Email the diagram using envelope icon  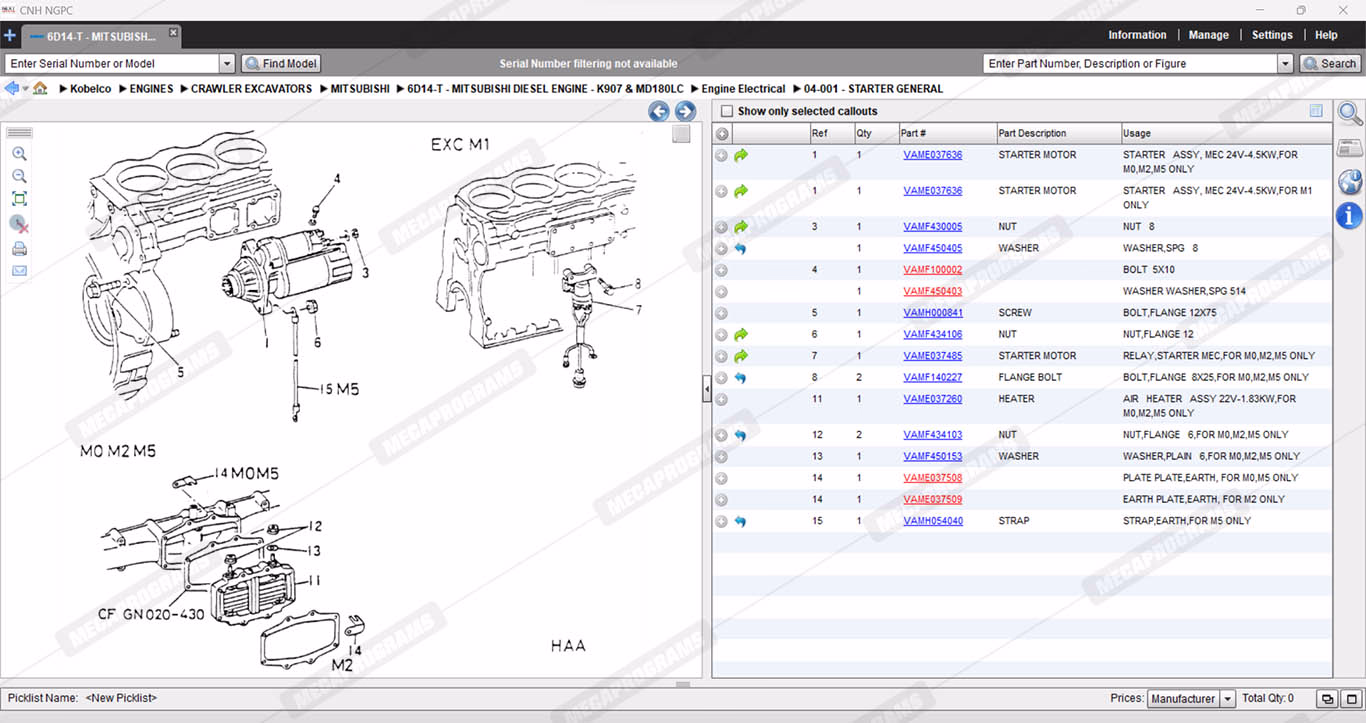(19, 271)
